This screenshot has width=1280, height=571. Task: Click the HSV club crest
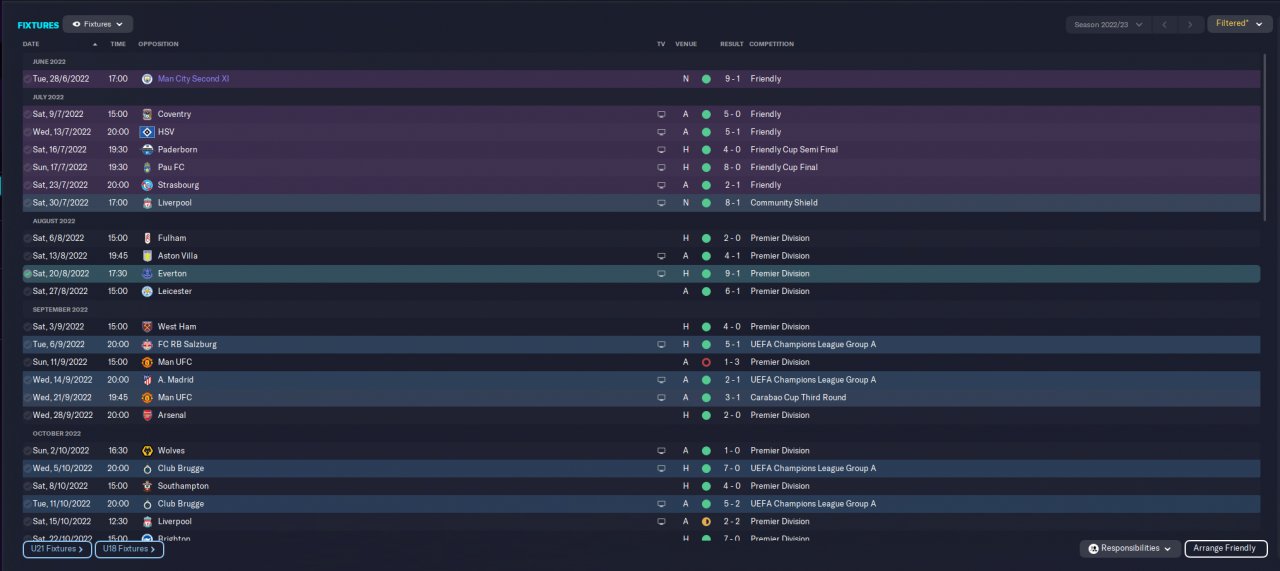[147, 132]
